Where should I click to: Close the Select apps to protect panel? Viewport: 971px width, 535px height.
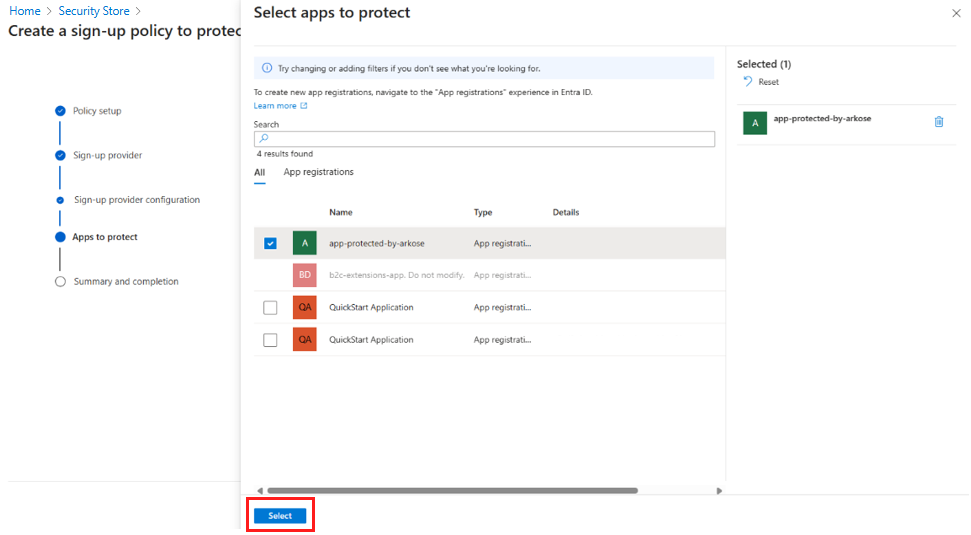pos(956,13)
